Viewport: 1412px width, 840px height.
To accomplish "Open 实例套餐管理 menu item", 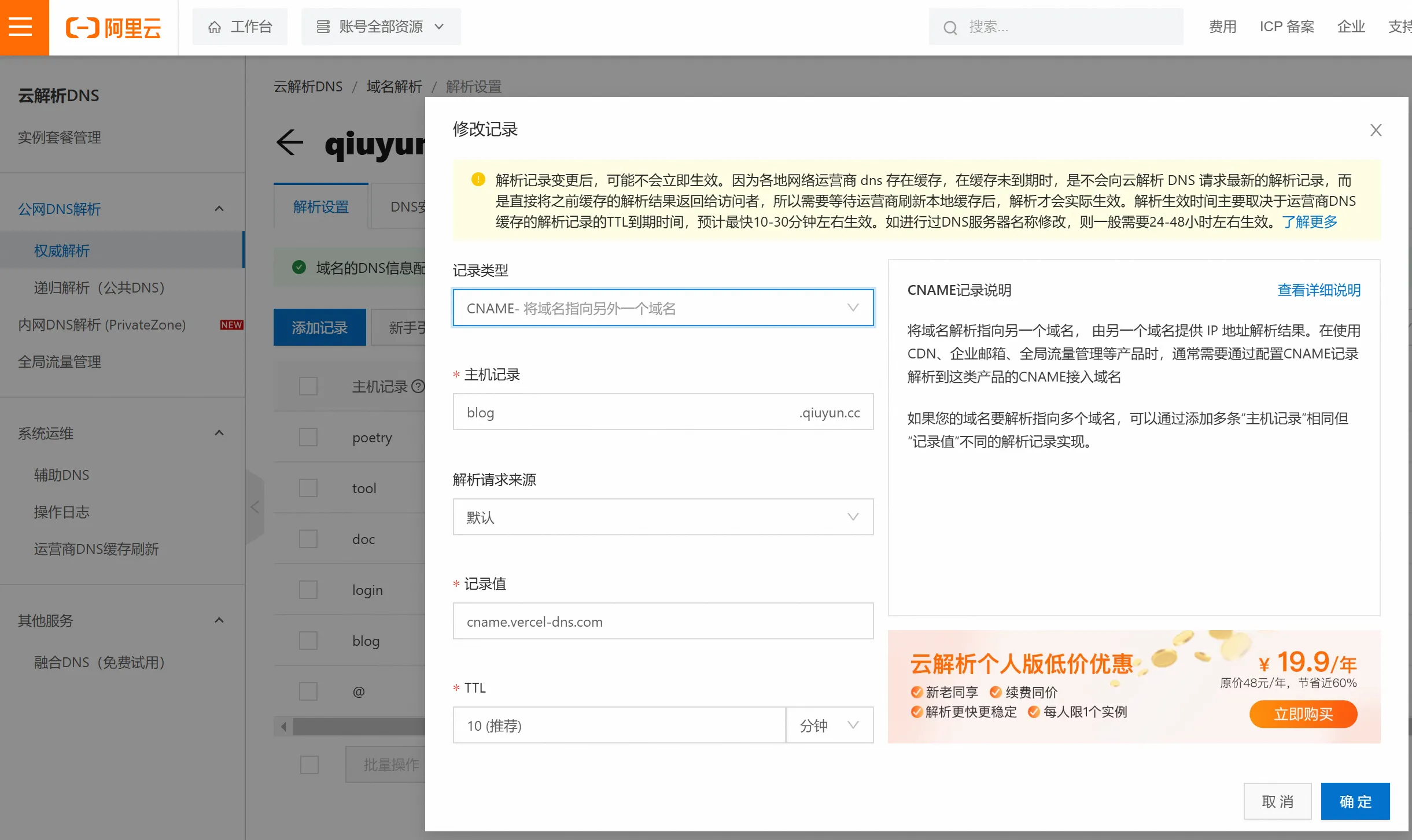I will 60,137.
